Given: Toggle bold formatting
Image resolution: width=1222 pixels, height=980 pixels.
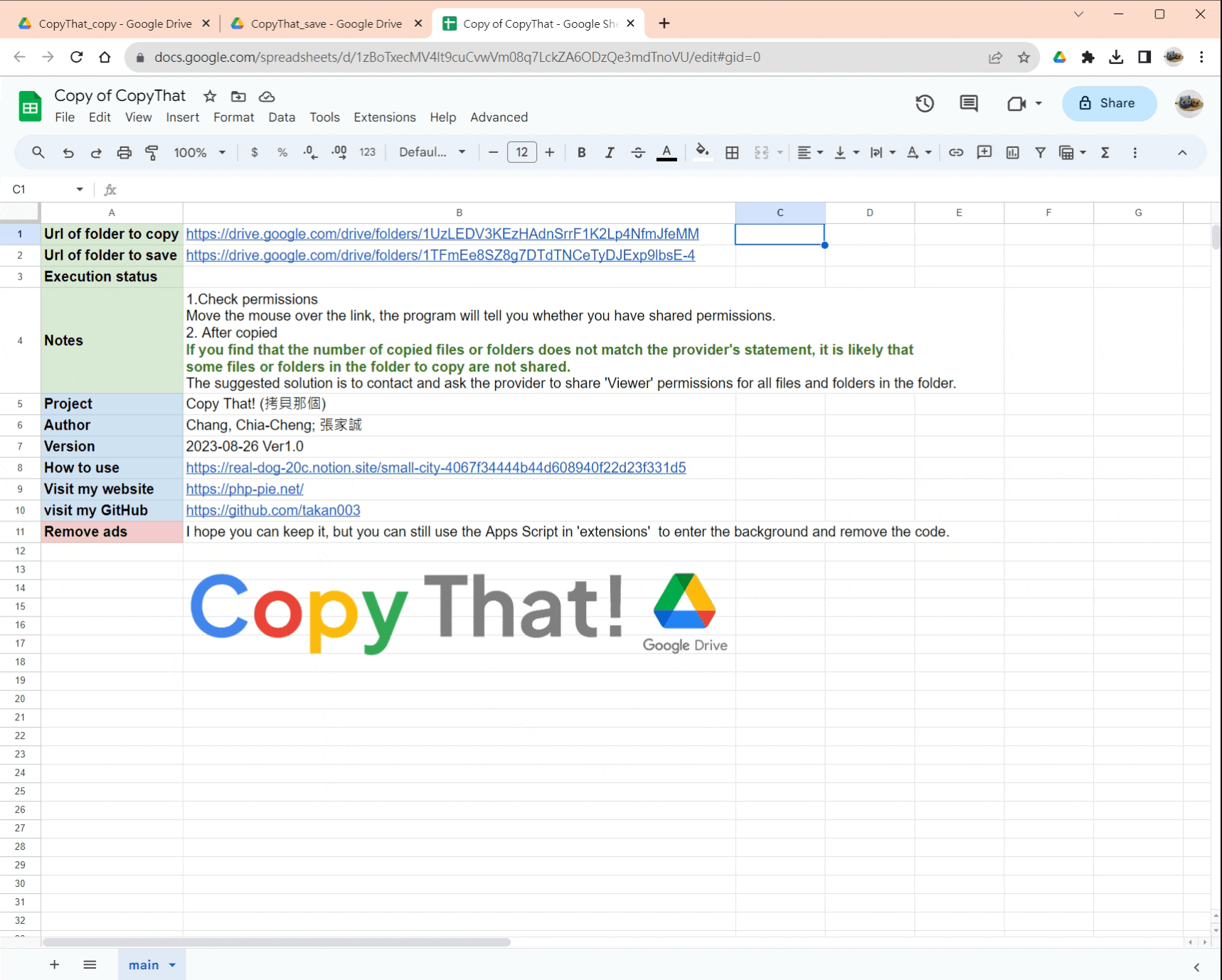Looking at the screenshot, I should 582,152.
